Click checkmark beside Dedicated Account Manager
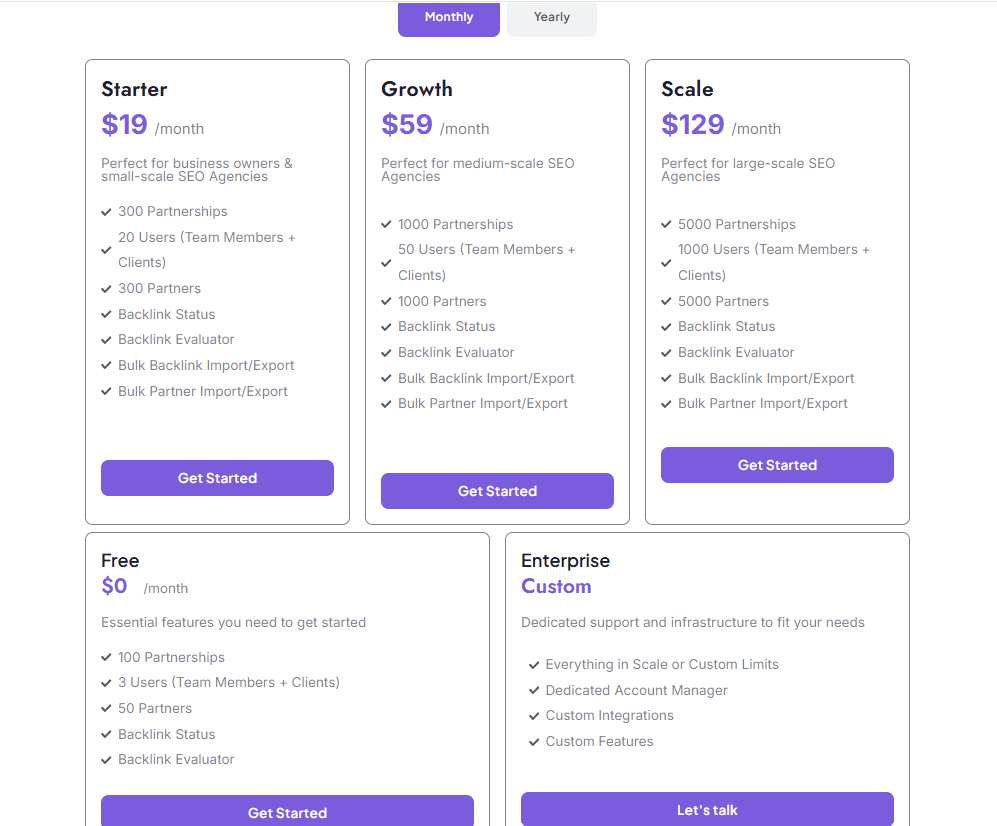 (534, 691)
